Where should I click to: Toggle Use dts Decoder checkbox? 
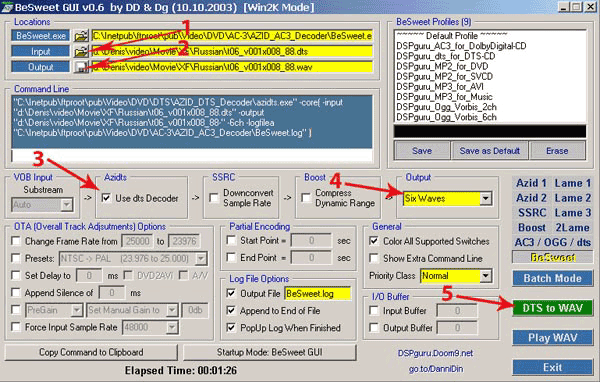point(106,198)
